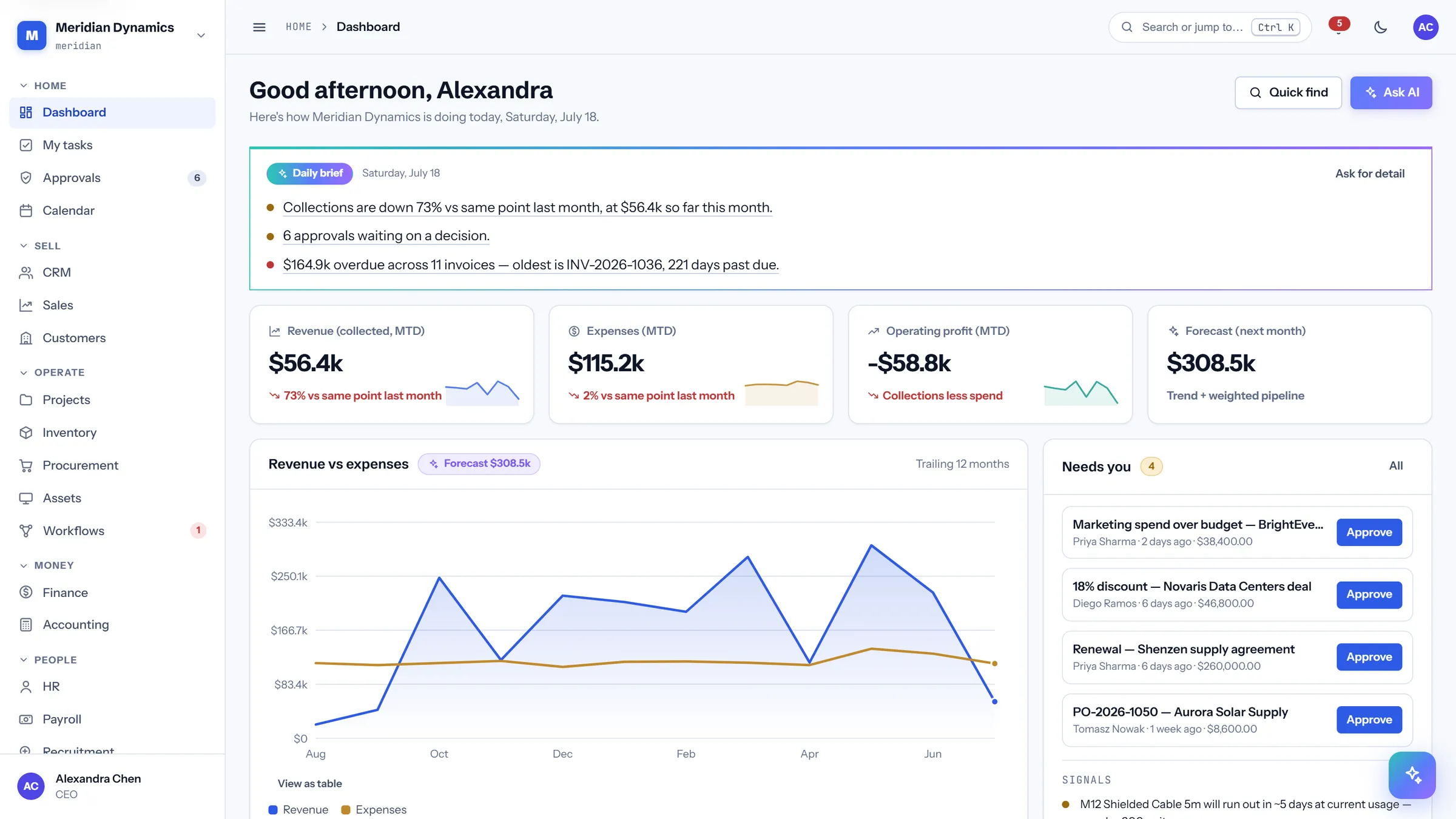Click the Approvals shield icon
The height and width of the screenshot is (819, 1456).
coord(25,178)
